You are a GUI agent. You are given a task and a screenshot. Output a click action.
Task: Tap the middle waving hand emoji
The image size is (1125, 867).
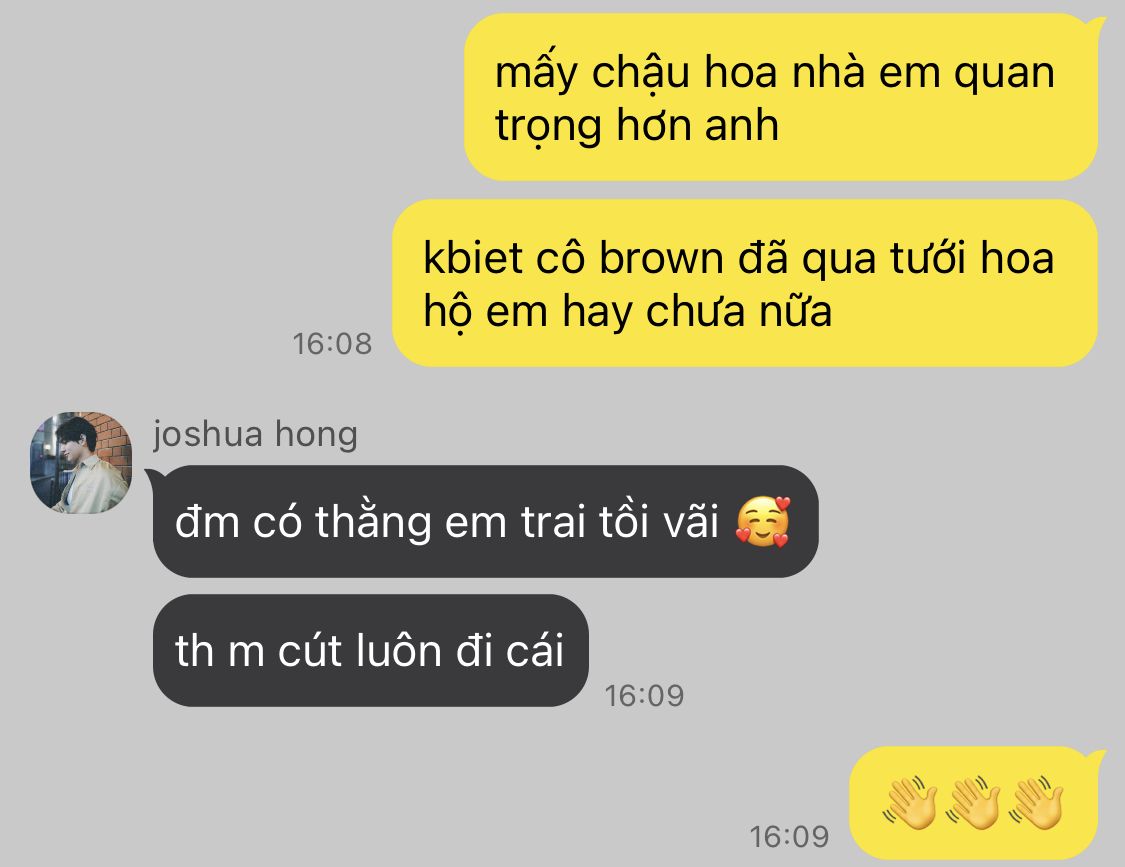pos(974,802)
